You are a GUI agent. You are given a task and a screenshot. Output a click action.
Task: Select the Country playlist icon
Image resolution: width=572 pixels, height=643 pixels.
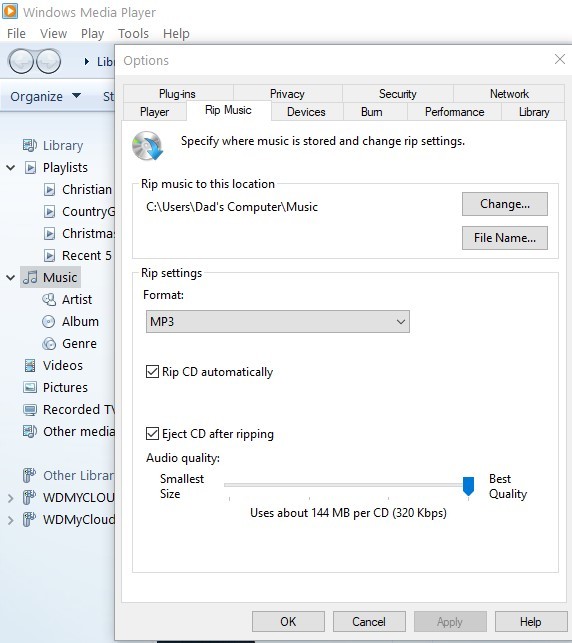49,212
